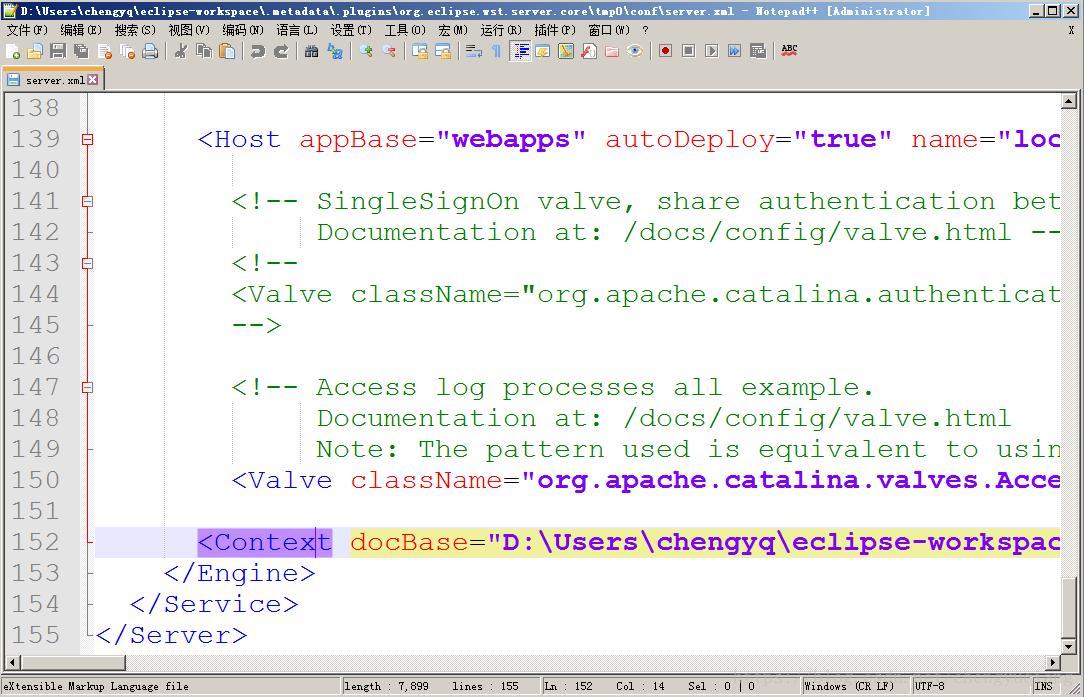Open the 文件(F) menu
1084x697 pixels.
pos(25,30)
